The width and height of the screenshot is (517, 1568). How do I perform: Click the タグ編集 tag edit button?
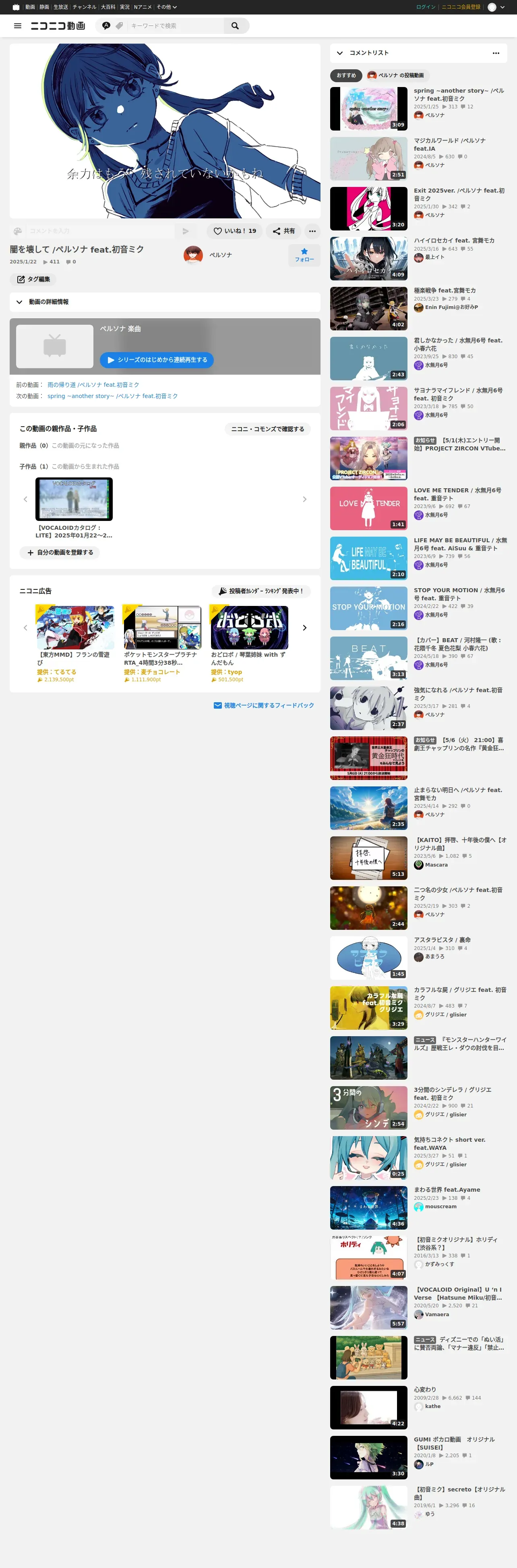tap(33, 279)
